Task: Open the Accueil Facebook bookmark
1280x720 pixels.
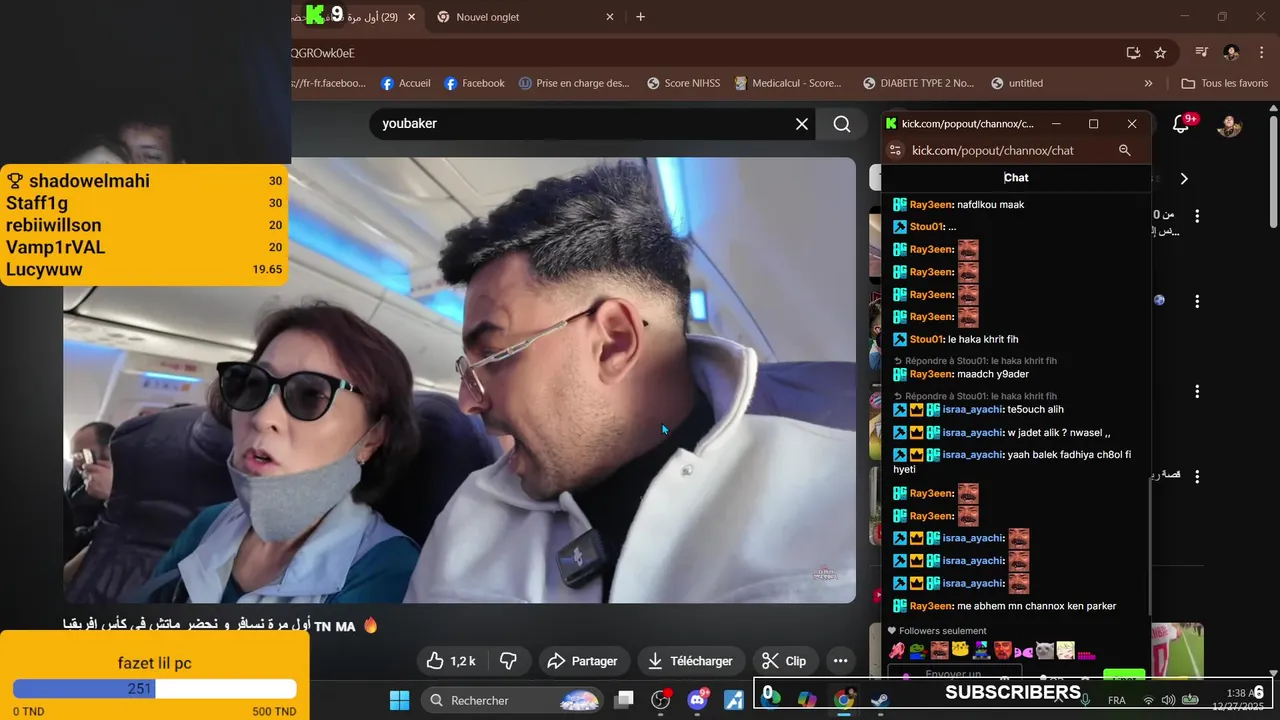Action: click(x=405, y=83)
